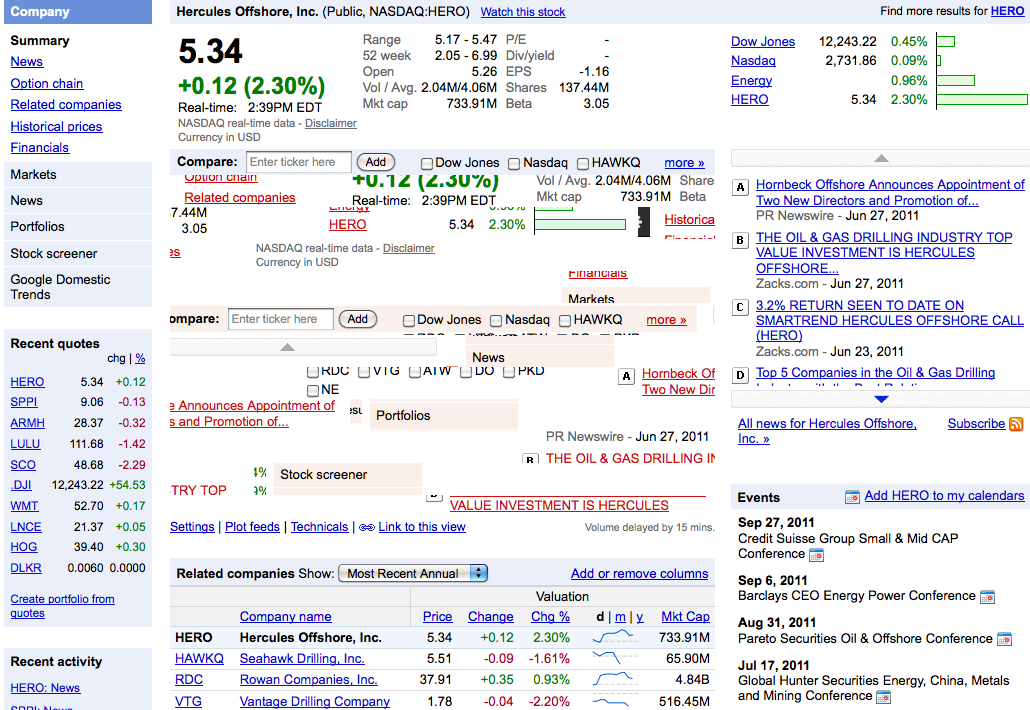Click news marker B beside Oil & Gas Drilling headline
The height and width of the screenshot is (710, 1030).
click(x=740, y=240)
